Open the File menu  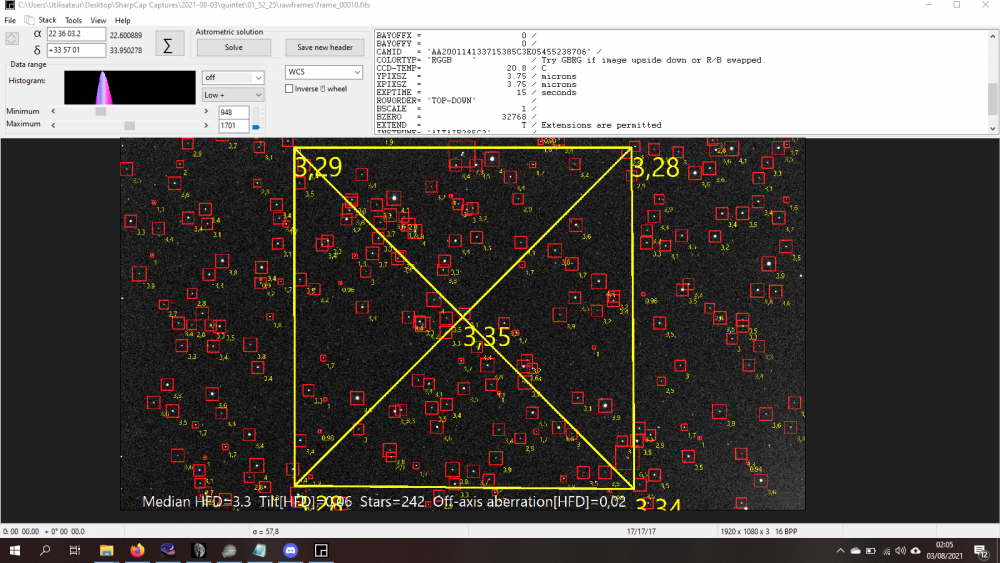point(10,20)
